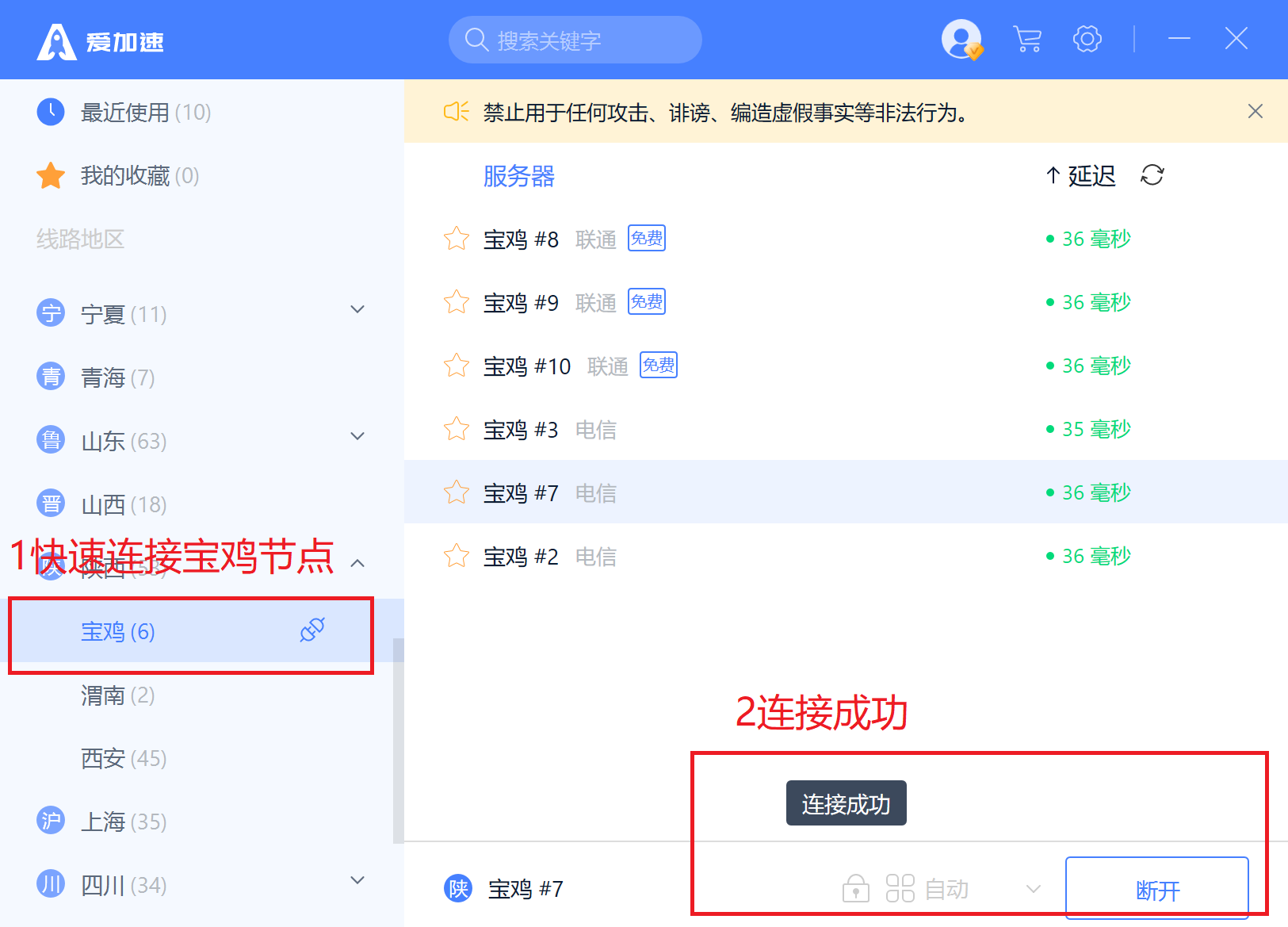Click the 爱加速 logo
This screenshot has width=1288, height=927.
(x=100, y=41)
